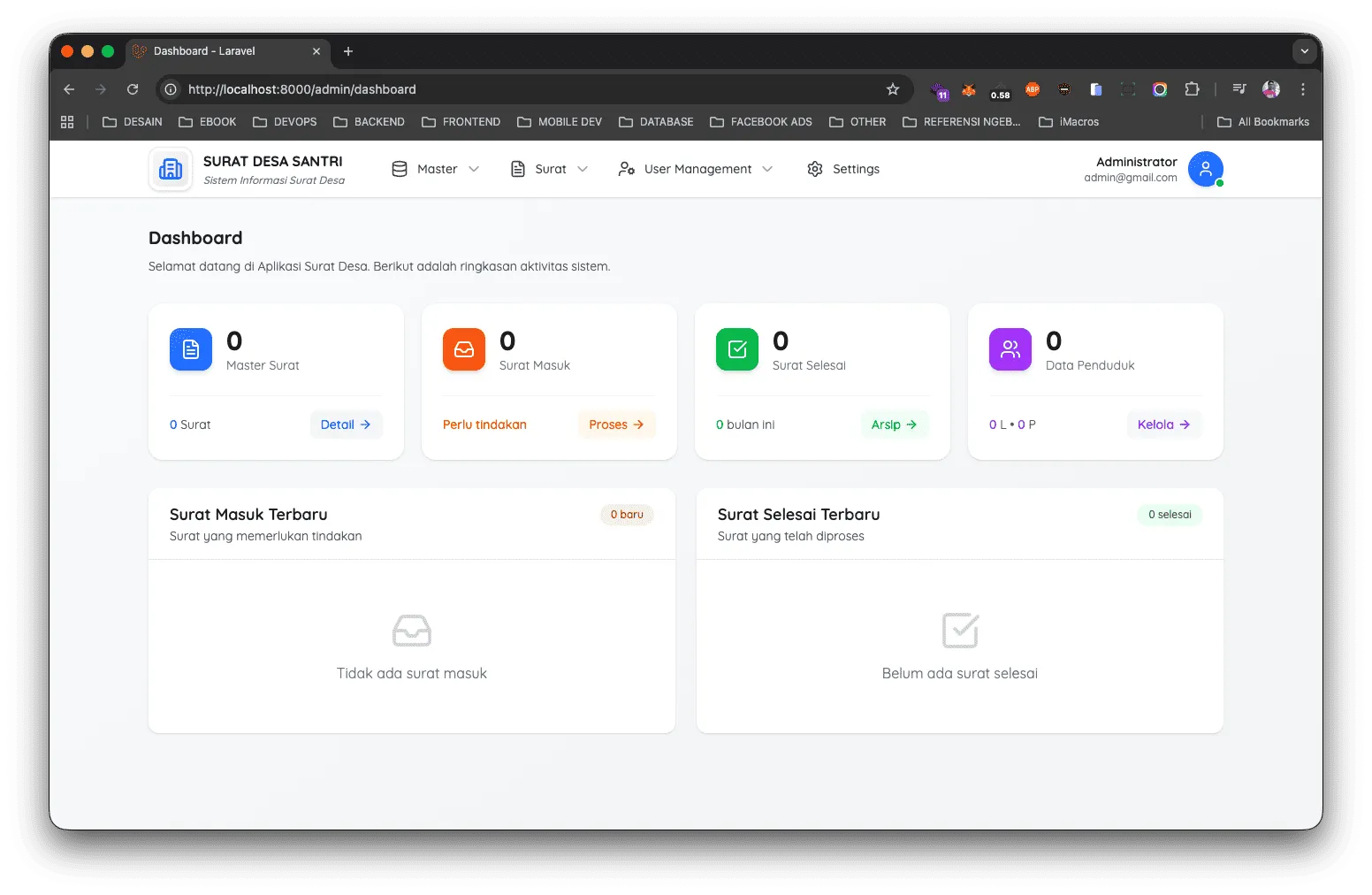1372x895 pixels.
Task: Expand the Master dropdown chevron
Action: pyautogui.click(x=474, y=169)
